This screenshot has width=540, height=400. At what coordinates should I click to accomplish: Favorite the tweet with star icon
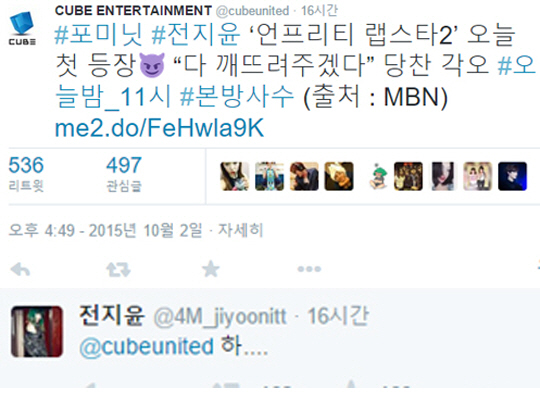(211, 269)
